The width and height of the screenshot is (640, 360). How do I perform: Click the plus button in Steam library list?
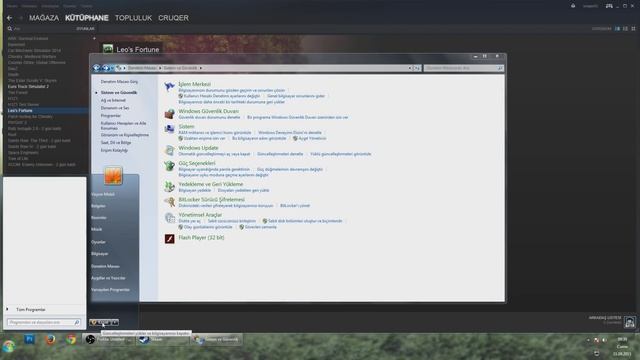94,38
